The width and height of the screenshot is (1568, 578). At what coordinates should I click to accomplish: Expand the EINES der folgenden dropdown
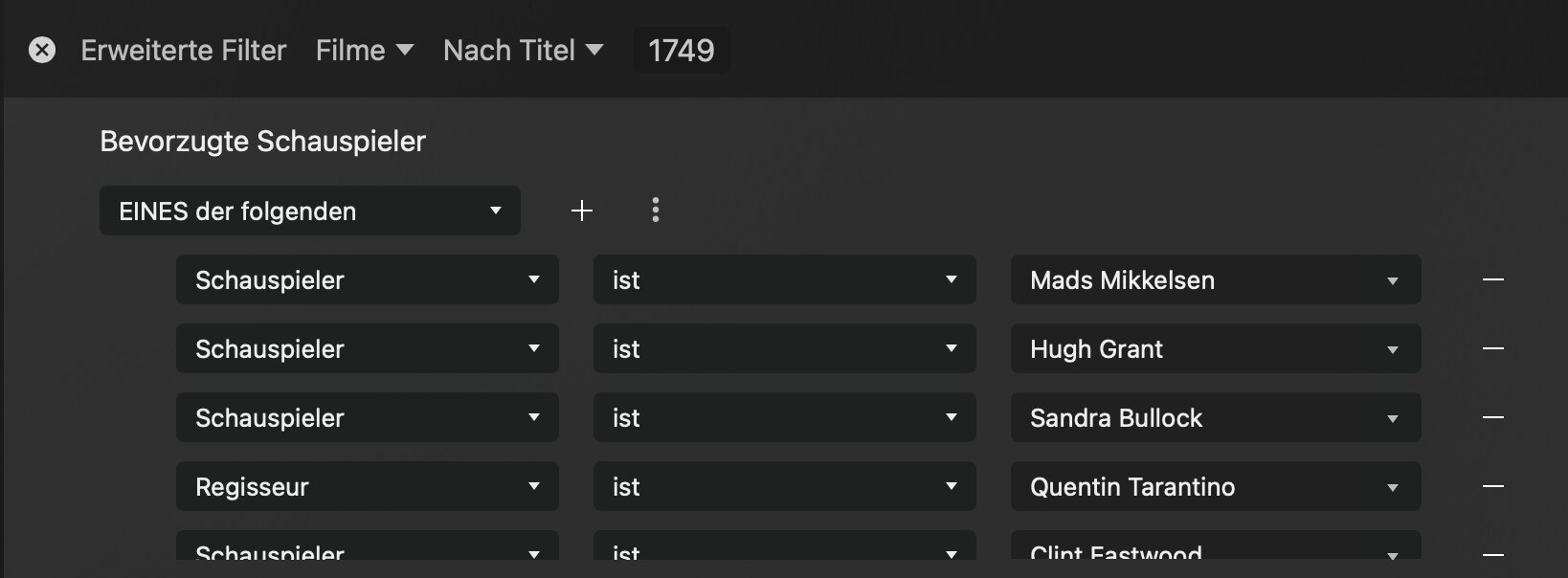pyautogui.click(x=309, y=211)
